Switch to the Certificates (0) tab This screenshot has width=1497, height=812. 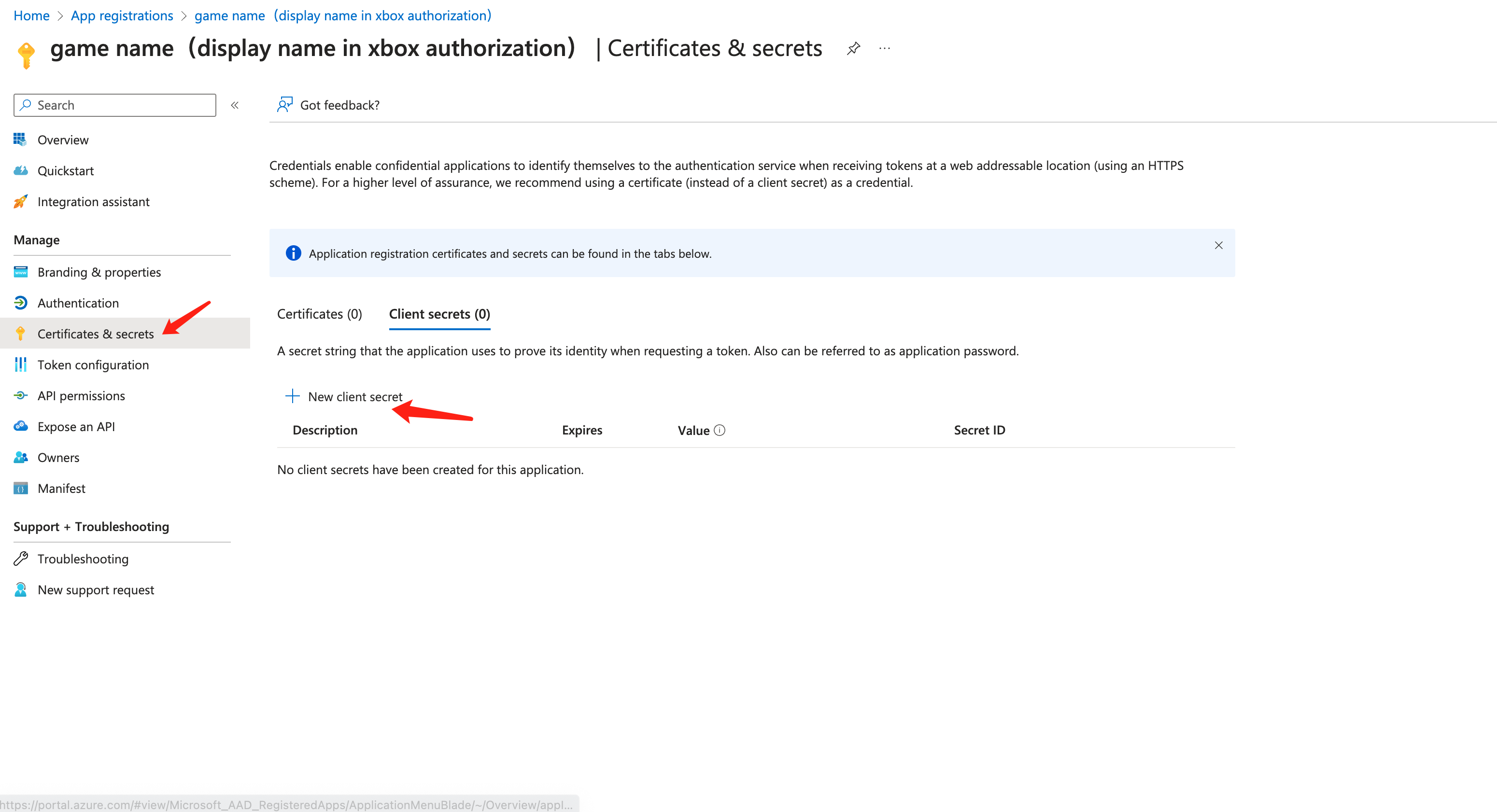pyautogui.click(x=319, y=314)
